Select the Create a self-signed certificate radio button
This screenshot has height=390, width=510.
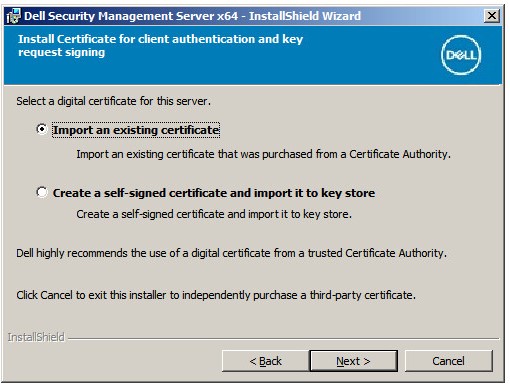point(42,192)
